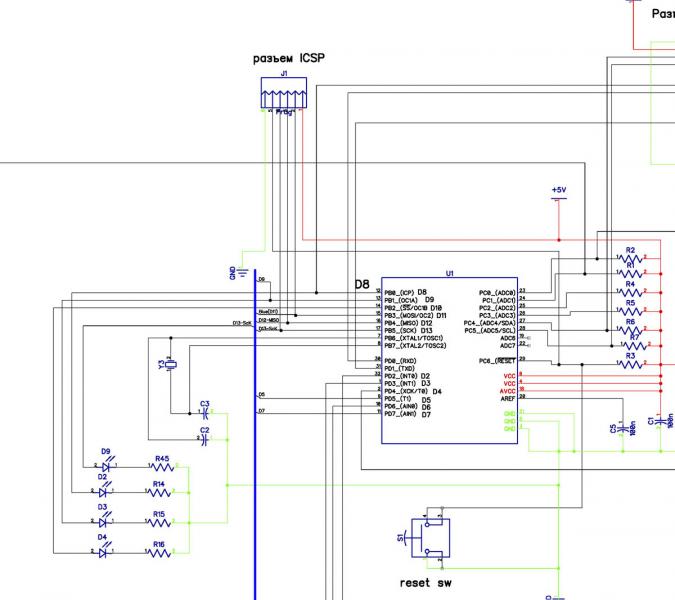Viewport: 675px width, 600px height.
Task: Click the R2 resistor symbol
Action: click(x=631, y=259)
